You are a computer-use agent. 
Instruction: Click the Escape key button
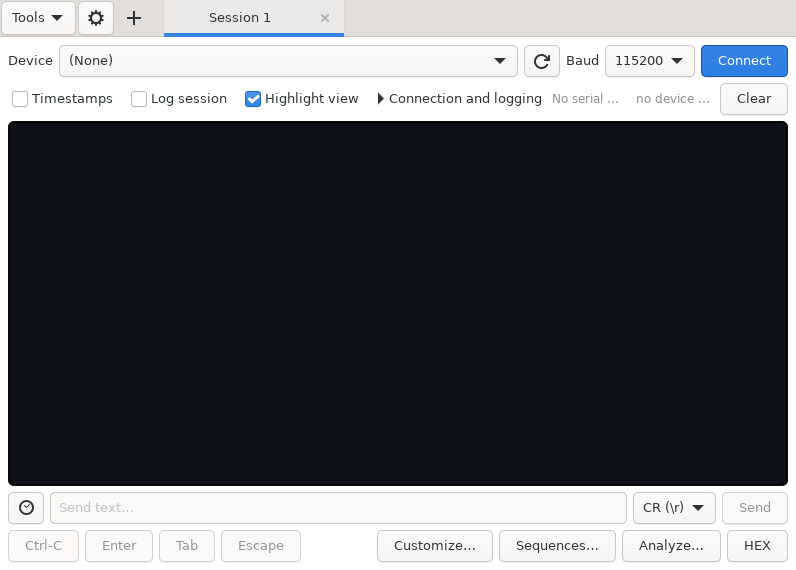[x=261, y=546]
